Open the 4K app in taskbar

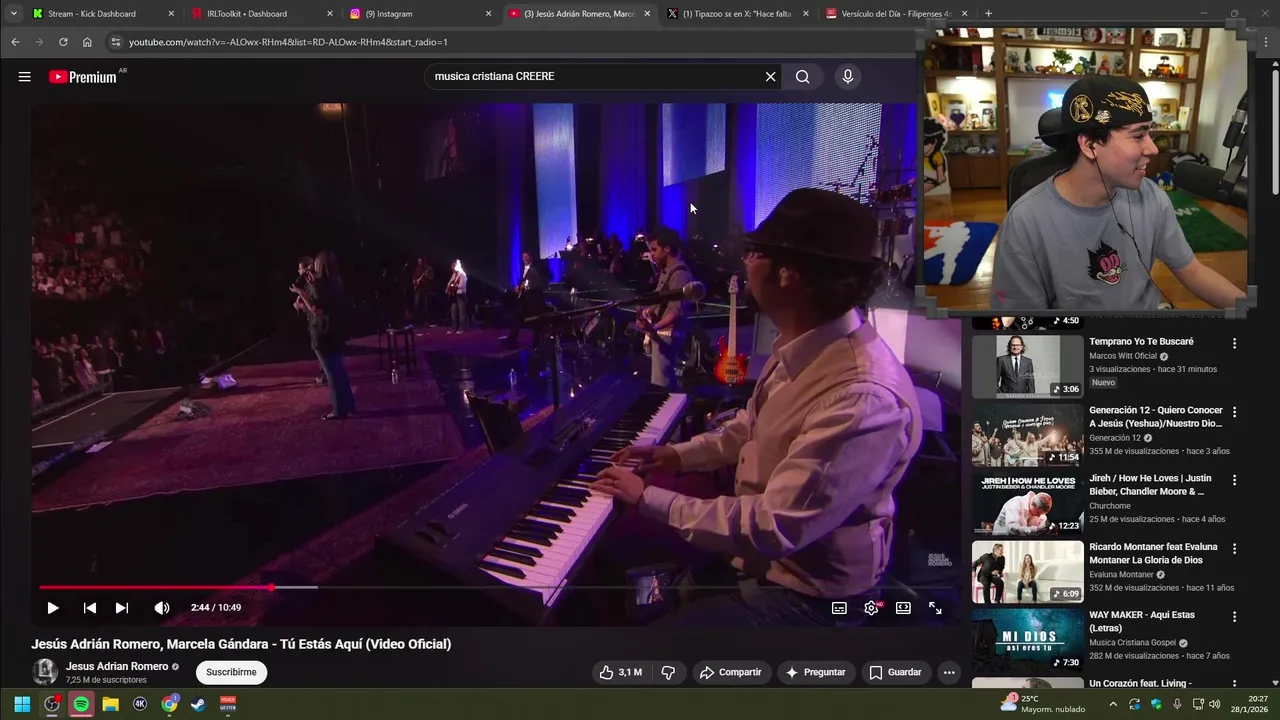point(139,704)
